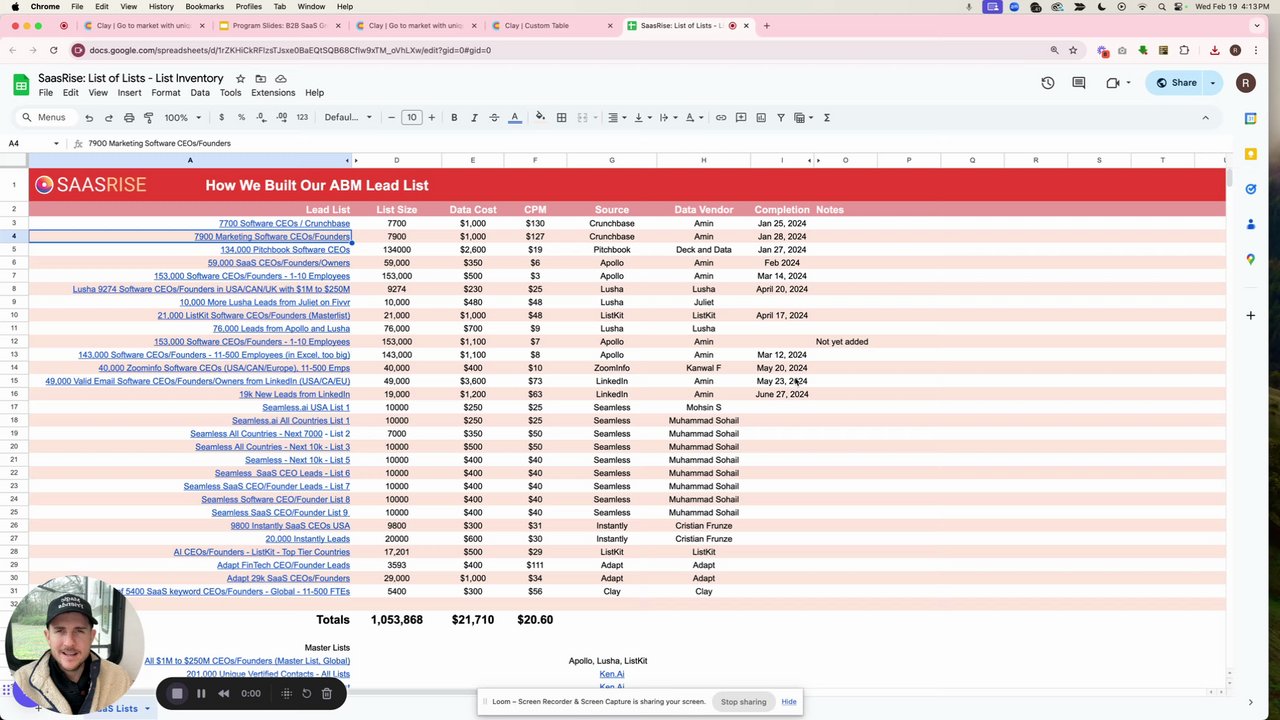Open 9800 Instantly SaaS CEOs USA link
Viewport: 1280px width, 720px height.
point(290,526)
